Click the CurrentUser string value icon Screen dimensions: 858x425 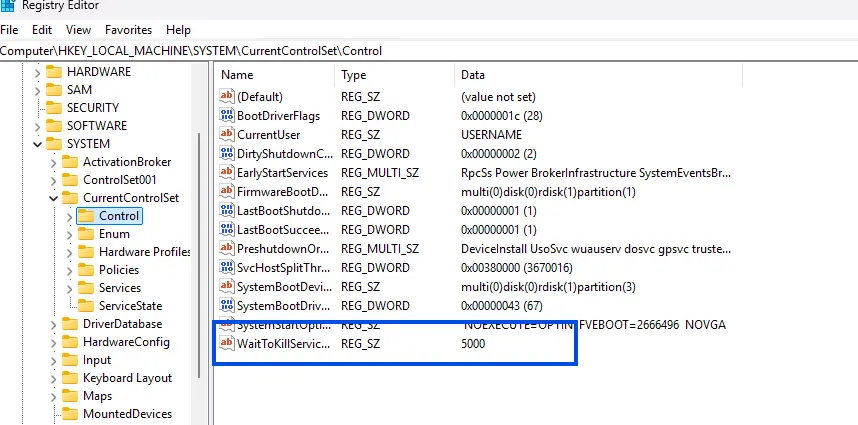pos(227,135)
